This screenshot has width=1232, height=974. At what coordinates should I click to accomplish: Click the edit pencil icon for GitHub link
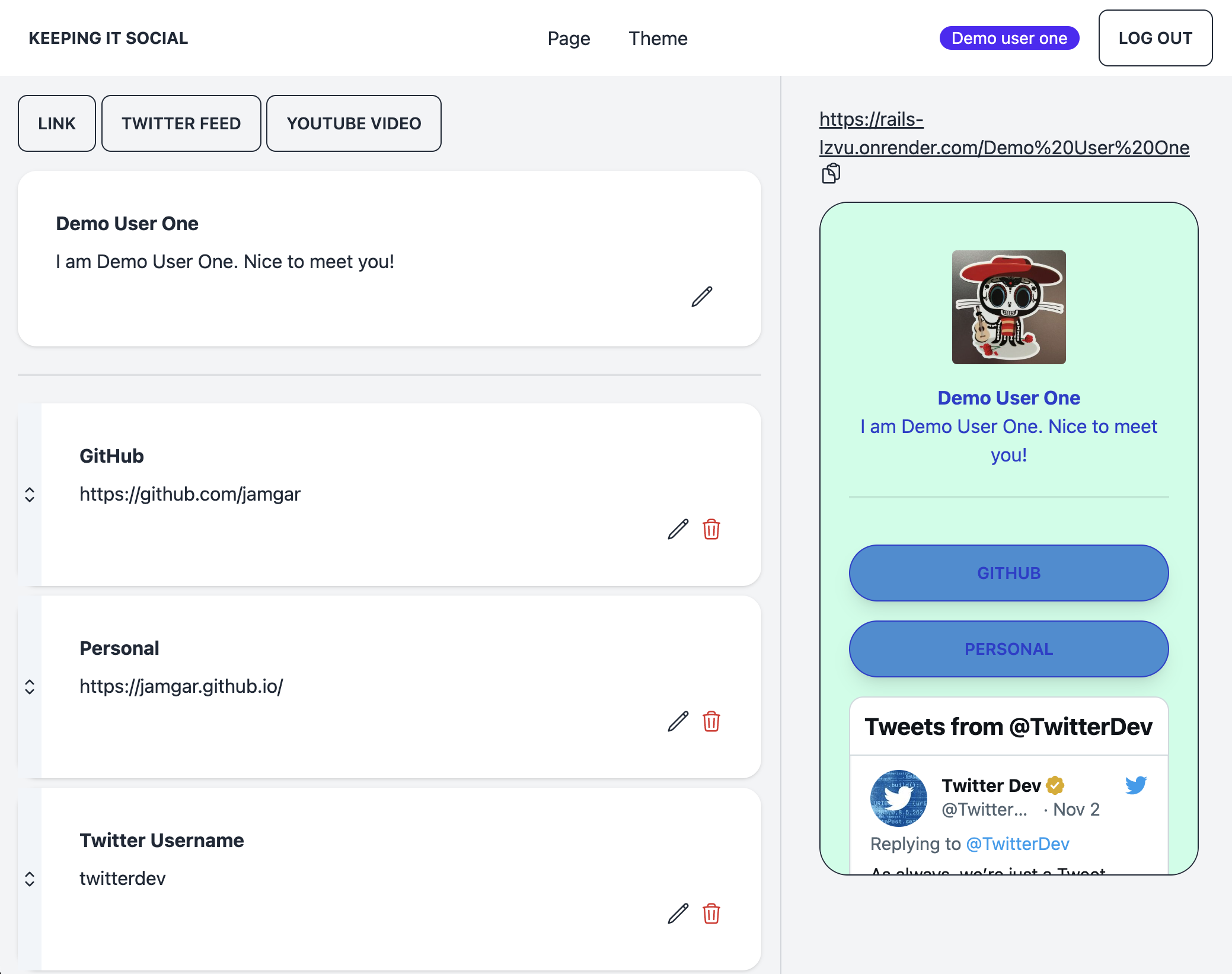[679, 527]
